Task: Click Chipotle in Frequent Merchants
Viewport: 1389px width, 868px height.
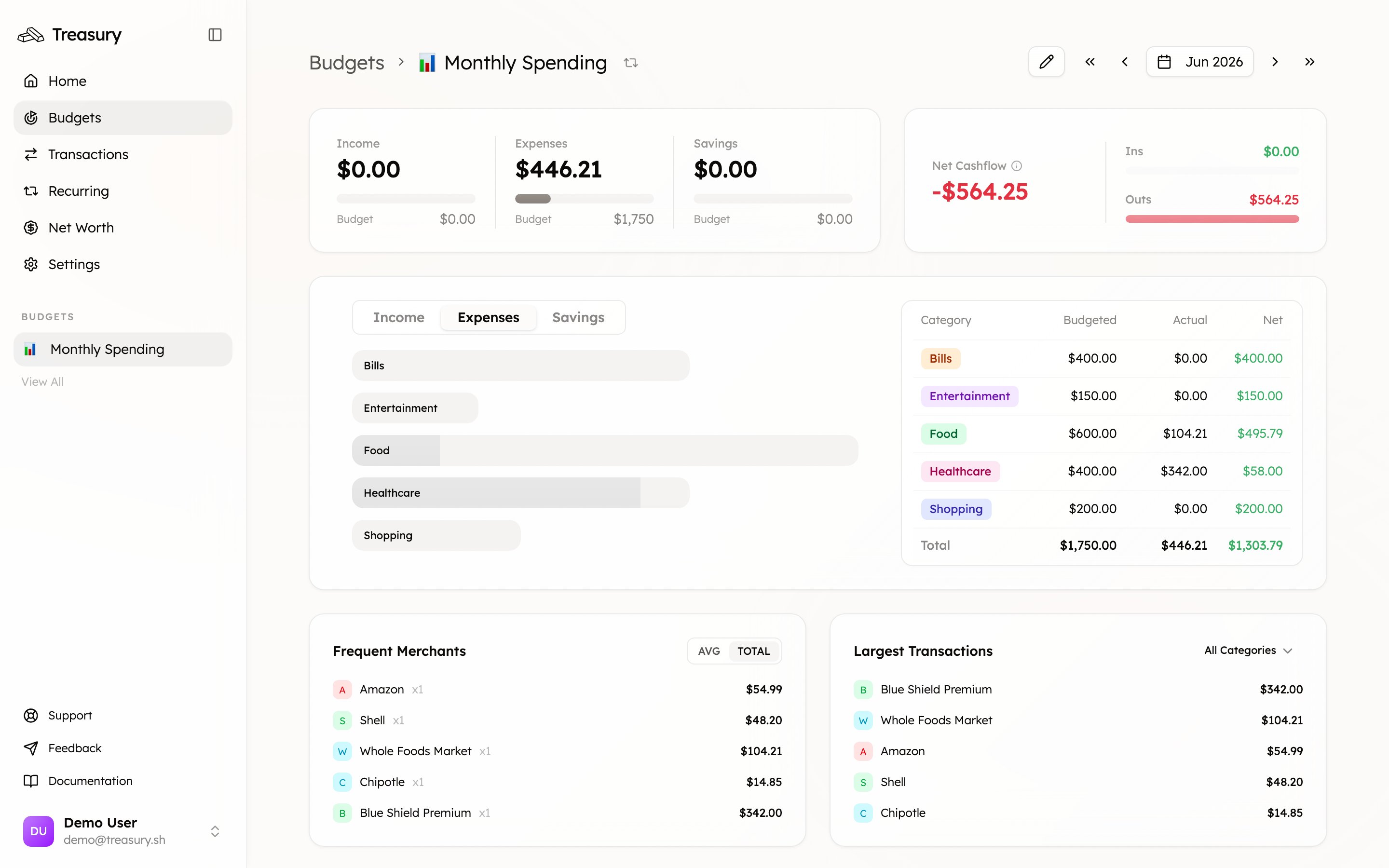Action: [381, 782]
